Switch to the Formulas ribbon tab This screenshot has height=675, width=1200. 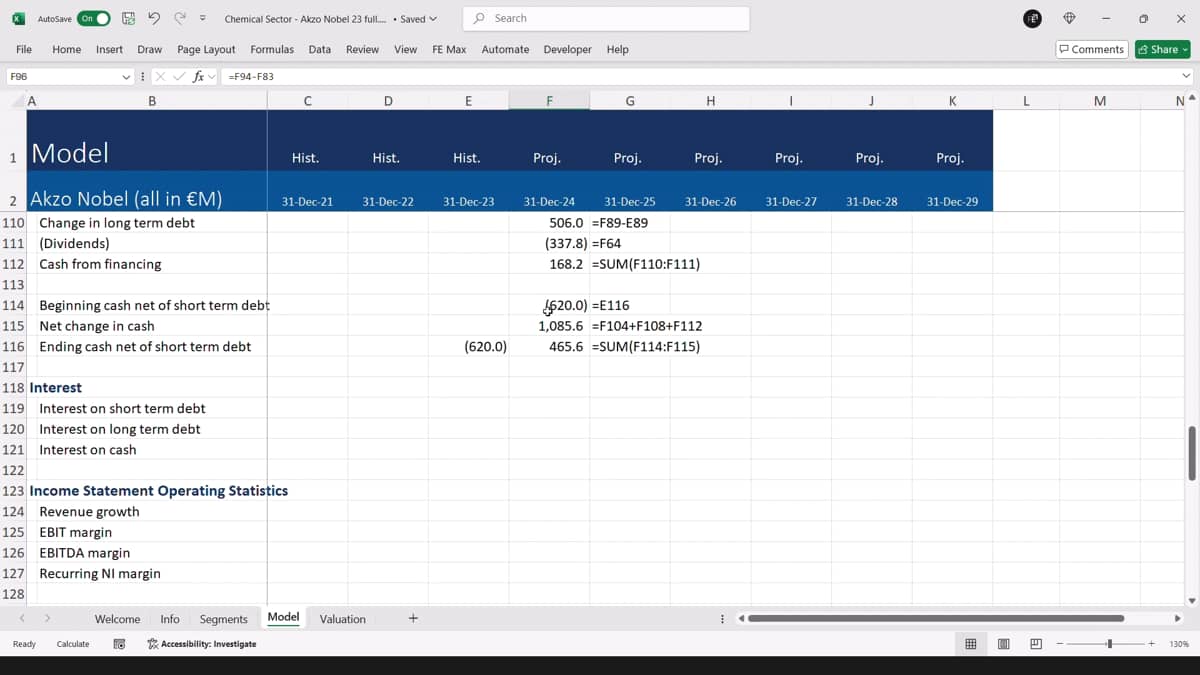click(x=272, y=49)
